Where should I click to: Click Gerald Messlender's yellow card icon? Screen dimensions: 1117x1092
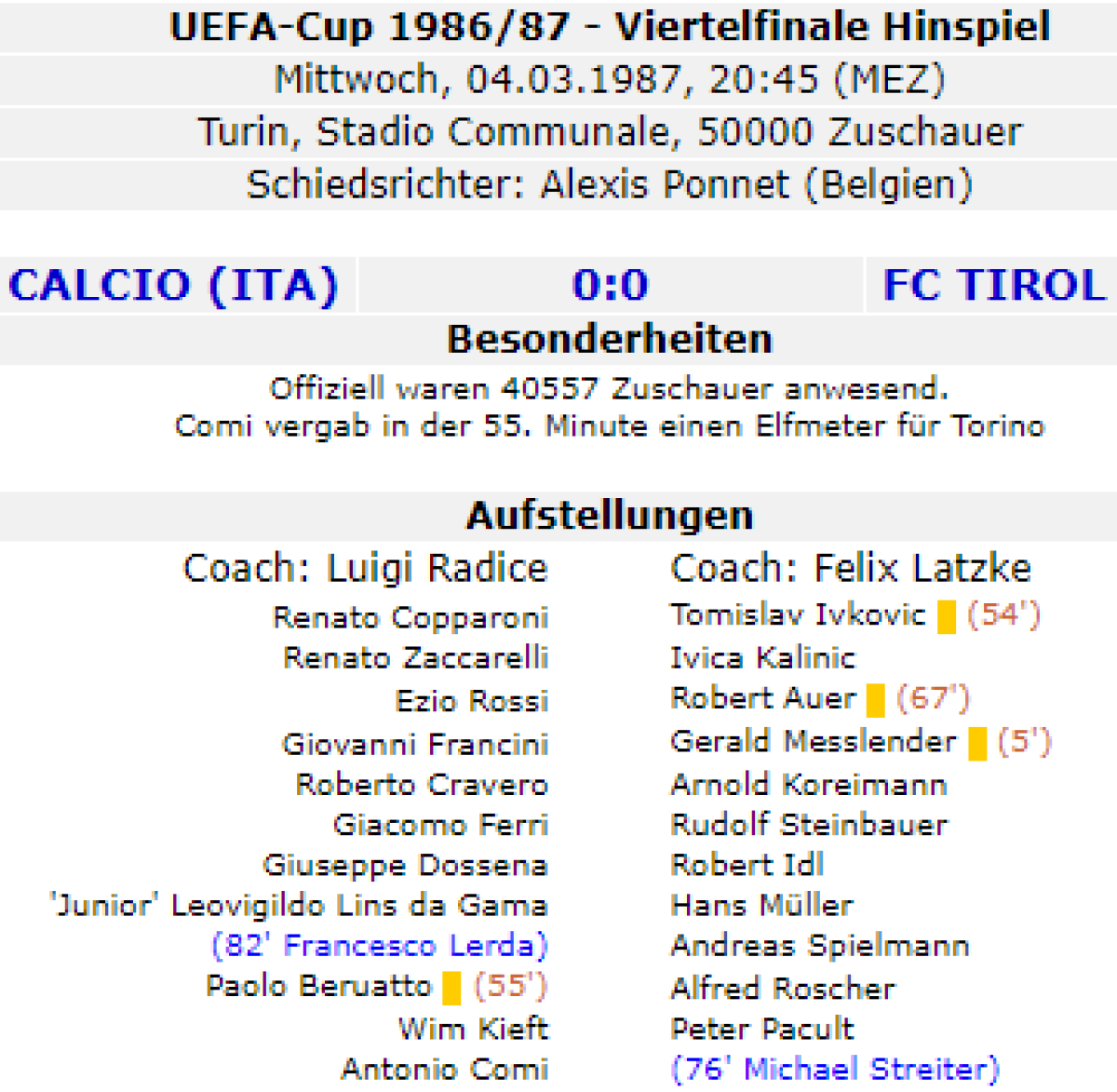point(976,743)
